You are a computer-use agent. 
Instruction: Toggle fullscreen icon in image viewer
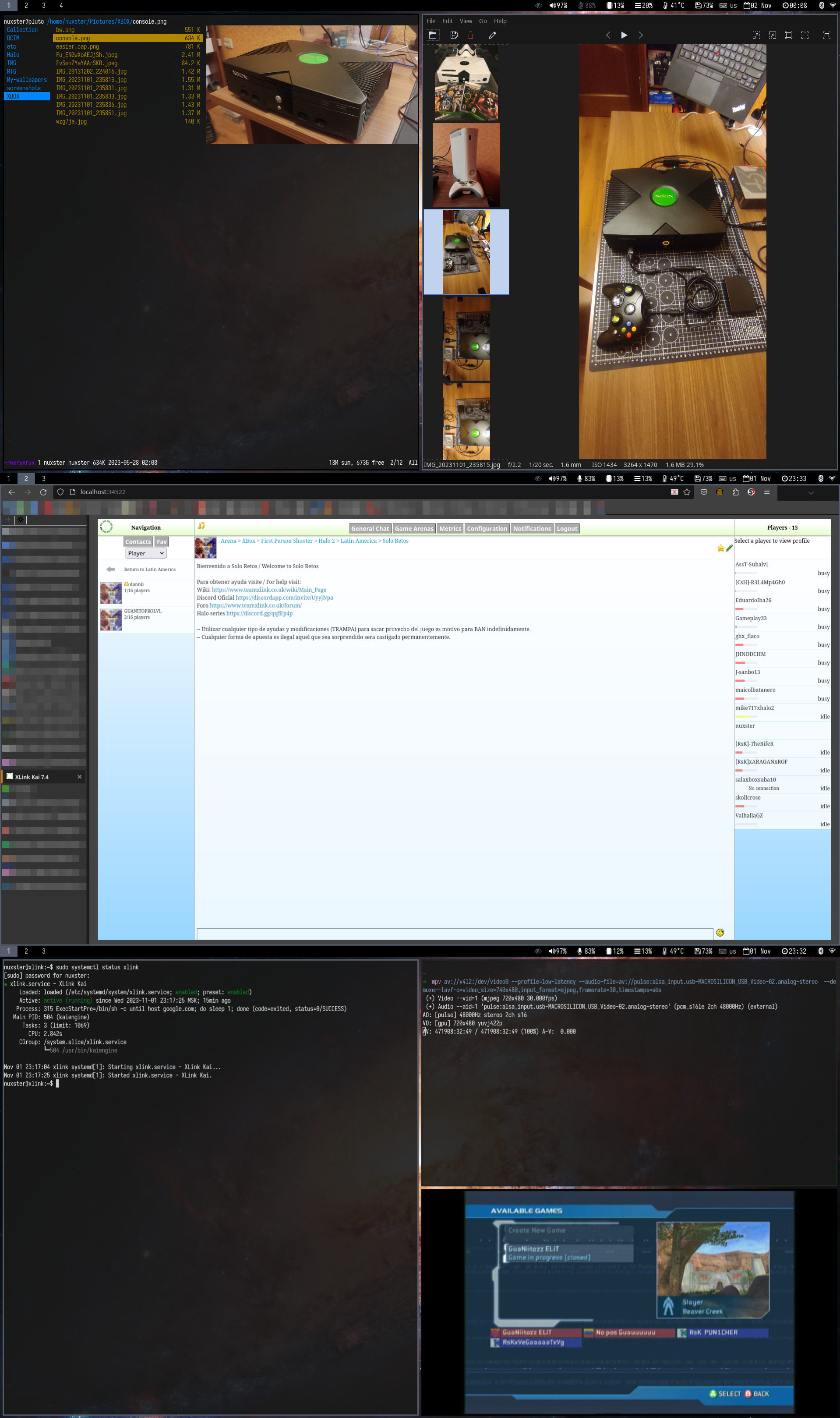pyautogui.click(x=826, y=35)
